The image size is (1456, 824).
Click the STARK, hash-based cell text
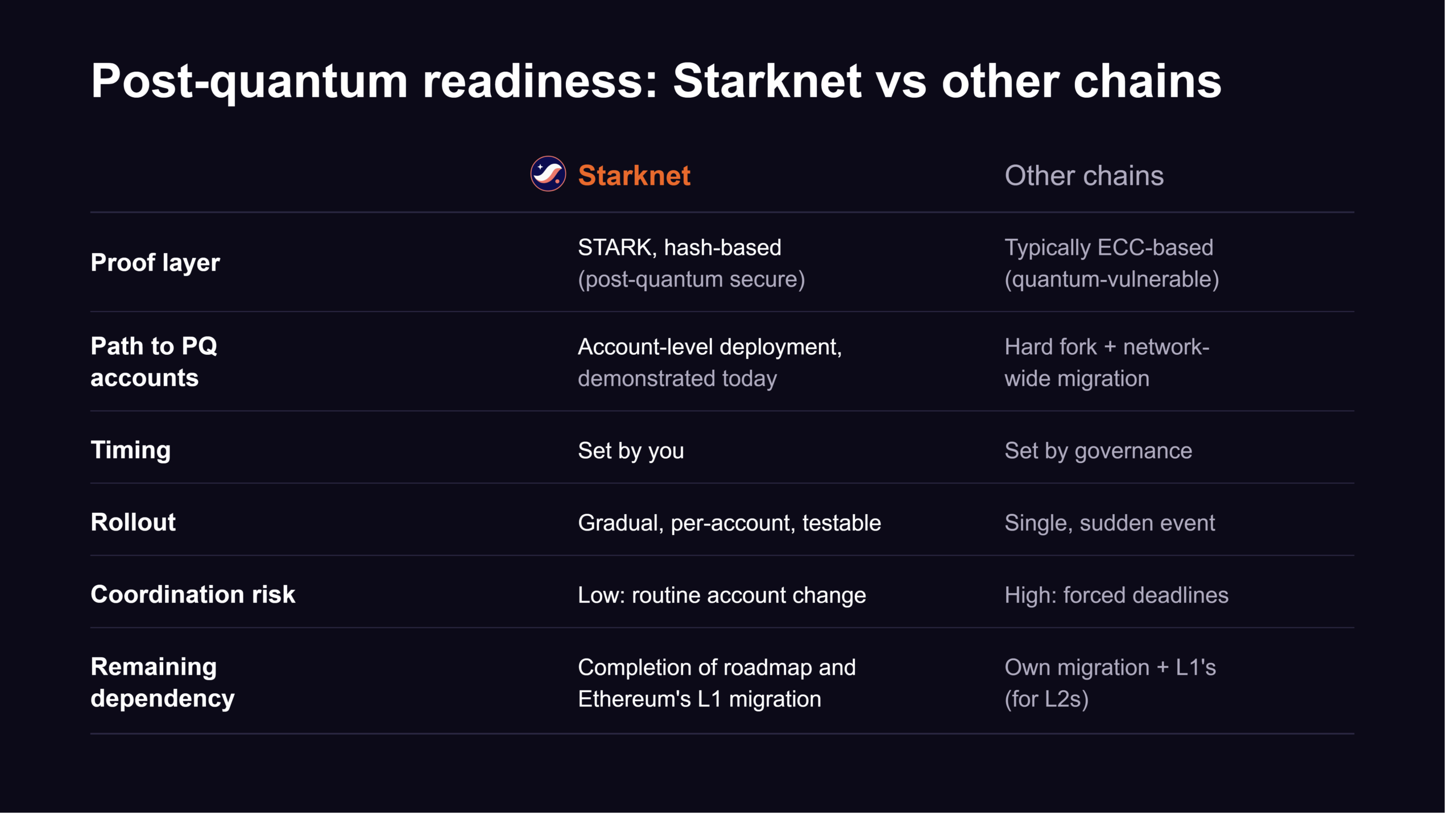pos(679,248)
